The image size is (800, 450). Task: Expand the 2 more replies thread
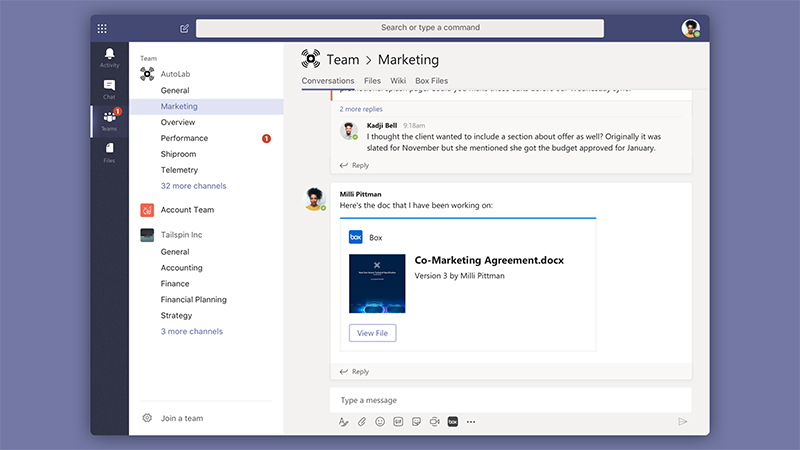[361, 109]
